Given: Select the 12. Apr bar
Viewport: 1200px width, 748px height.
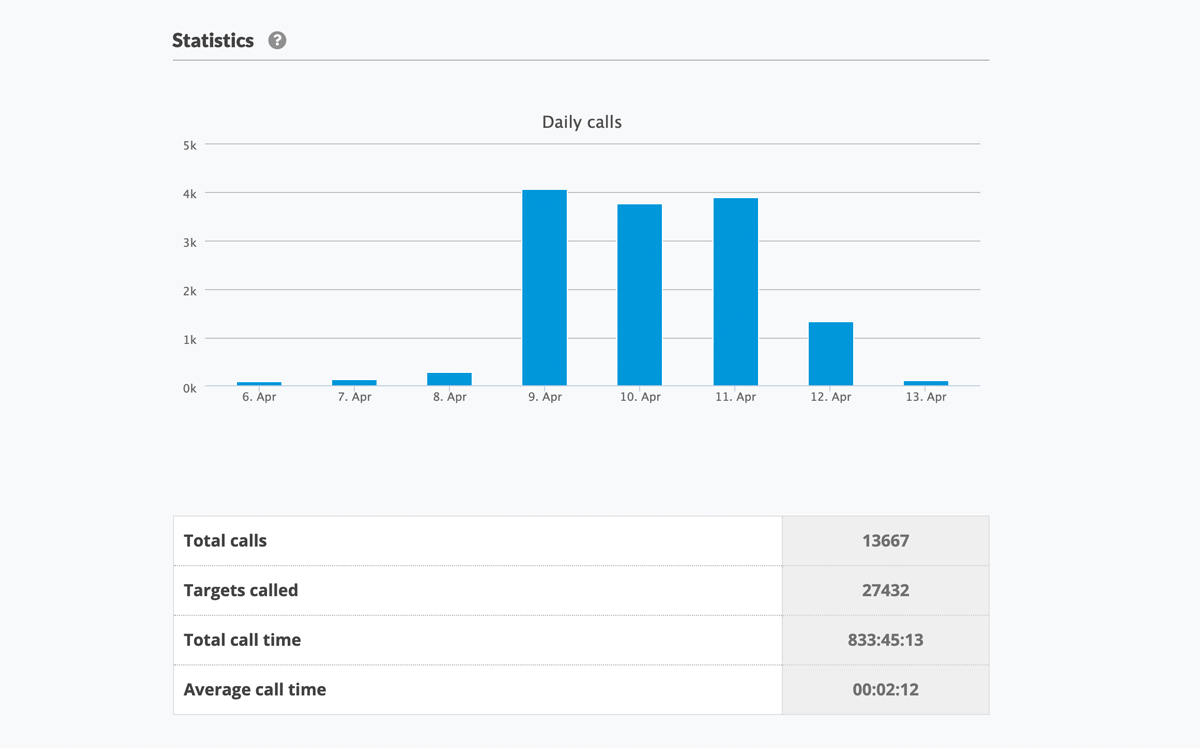Looking at the screenshot, I should click(x=830, y=354).
